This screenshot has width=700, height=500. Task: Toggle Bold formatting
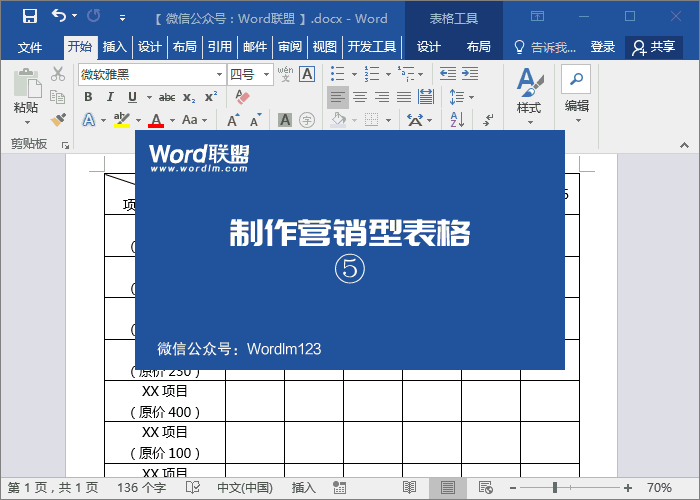[88, 97]
